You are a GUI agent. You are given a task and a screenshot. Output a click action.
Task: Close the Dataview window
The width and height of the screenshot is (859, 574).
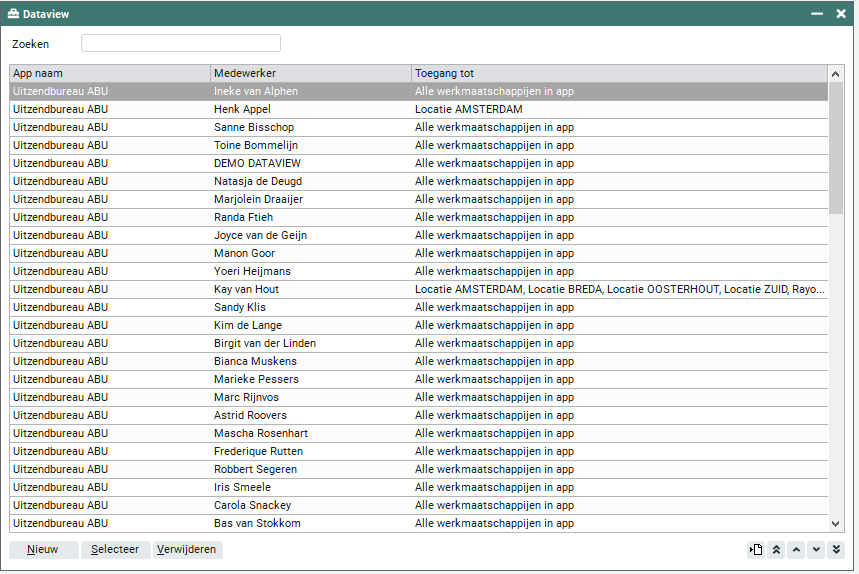tap(841, 14)
